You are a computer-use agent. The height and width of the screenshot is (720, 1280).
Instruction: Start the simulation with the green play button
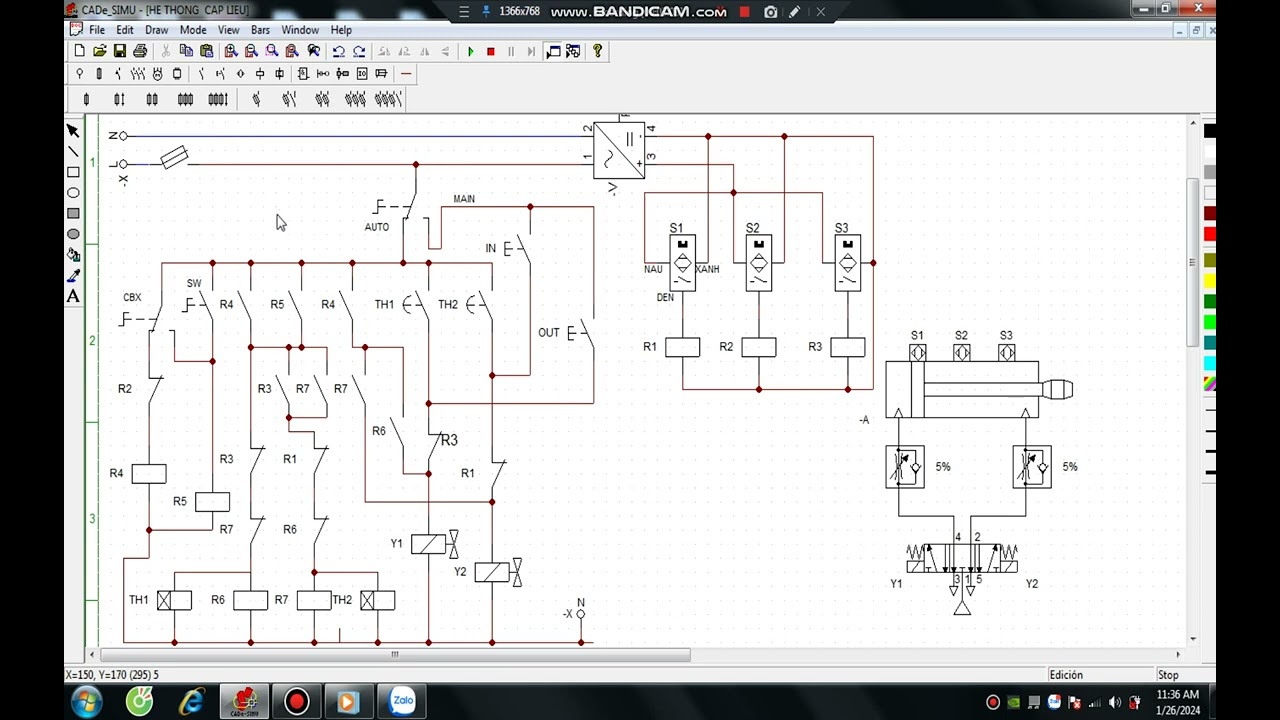pos(470,51)
